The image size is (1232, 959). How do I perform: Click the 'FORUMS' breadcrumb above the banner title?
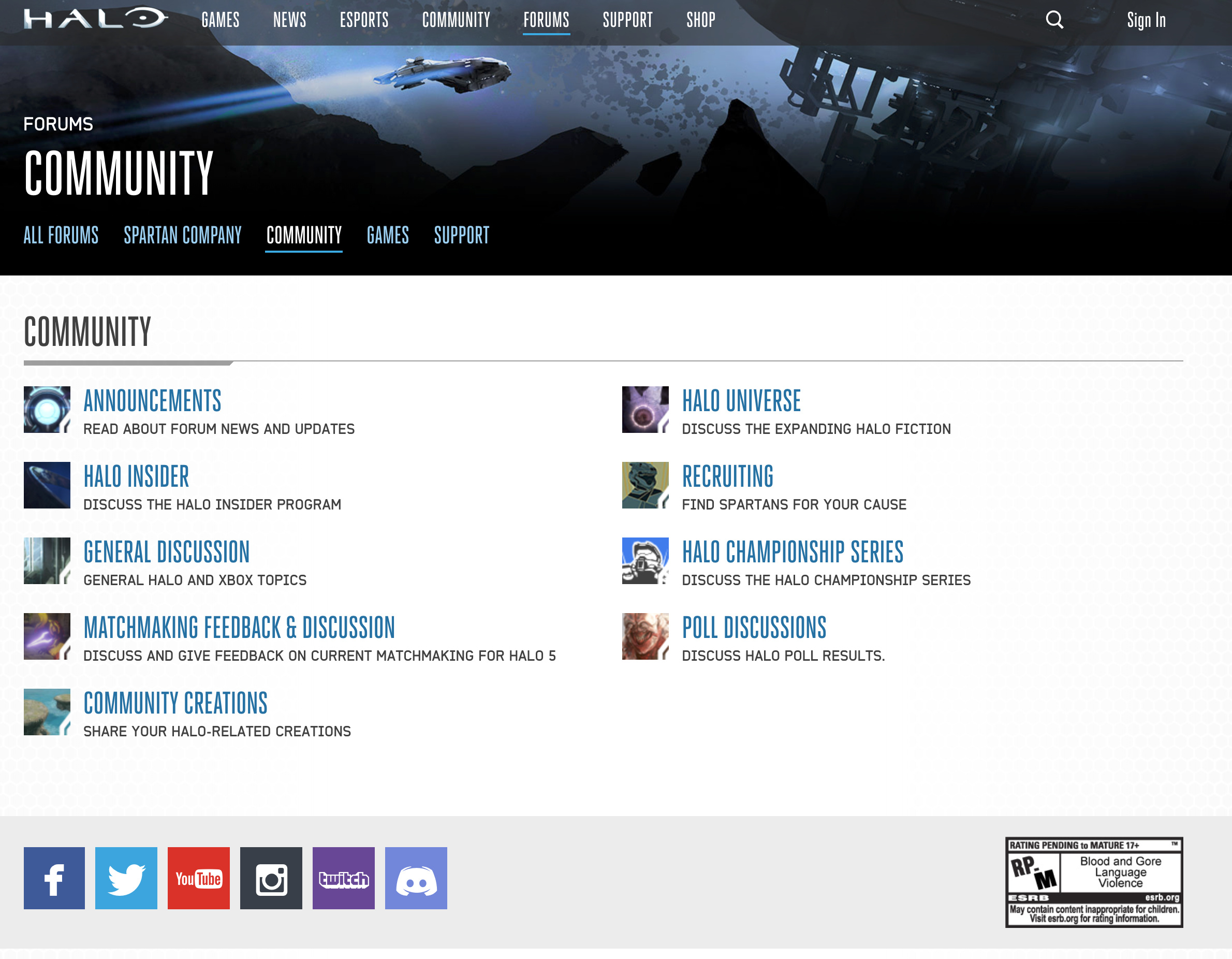tap(58, 124)
